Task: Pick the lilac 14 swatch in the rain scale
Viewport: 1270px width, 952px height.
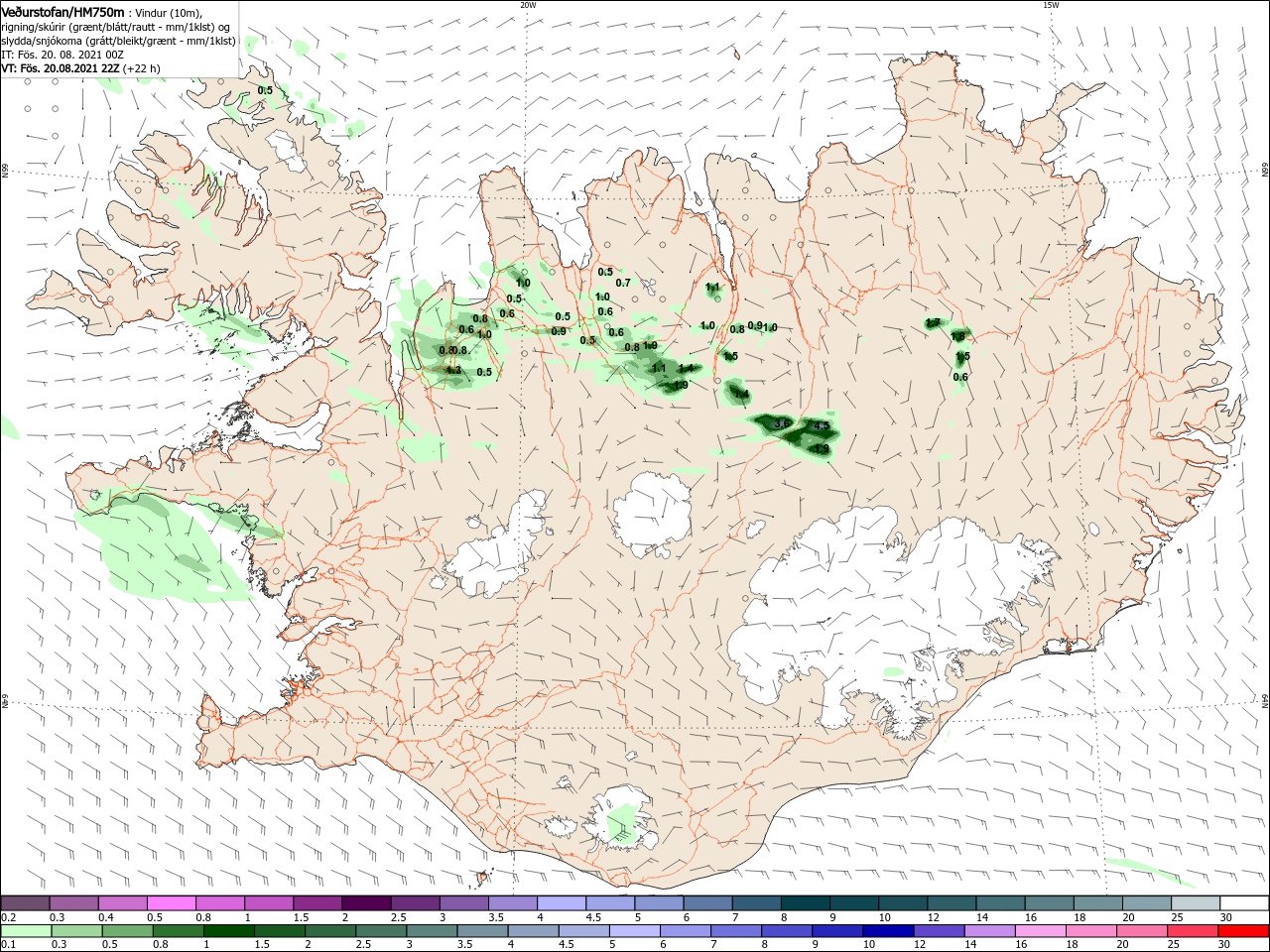Action: click(988, 931)
